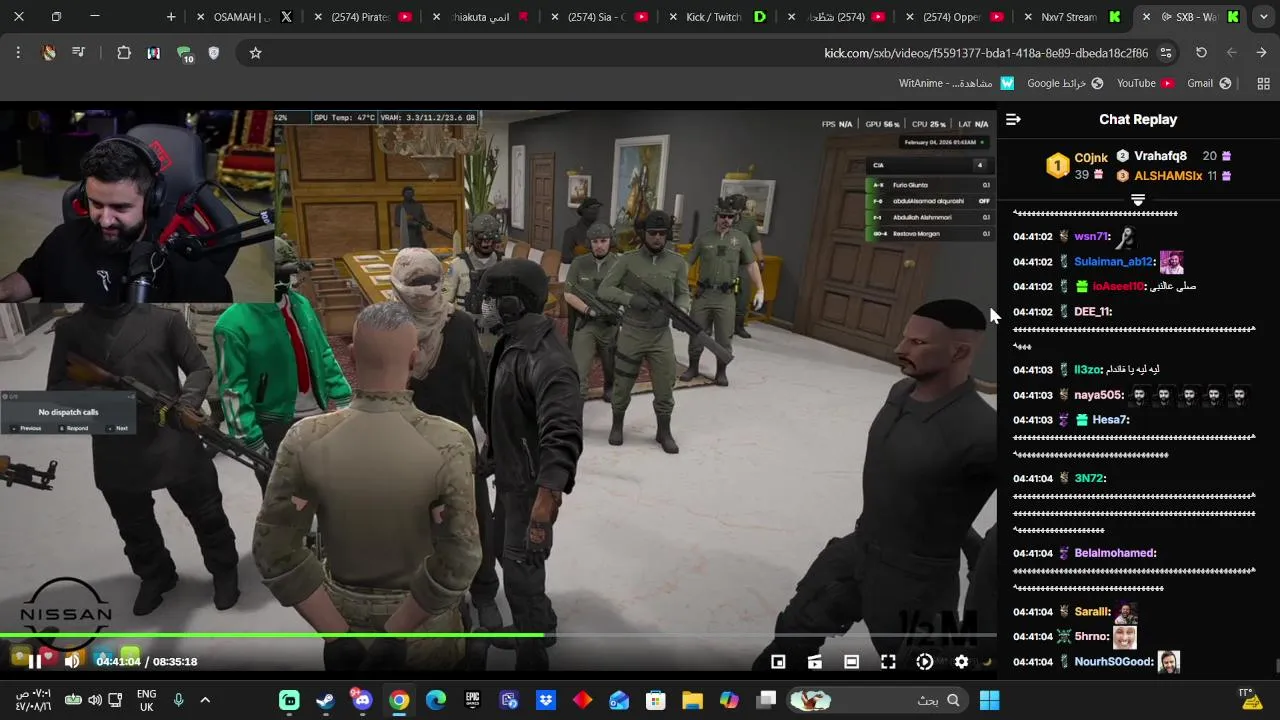
Task: Reload the current page
Action: click(1201, 53)
